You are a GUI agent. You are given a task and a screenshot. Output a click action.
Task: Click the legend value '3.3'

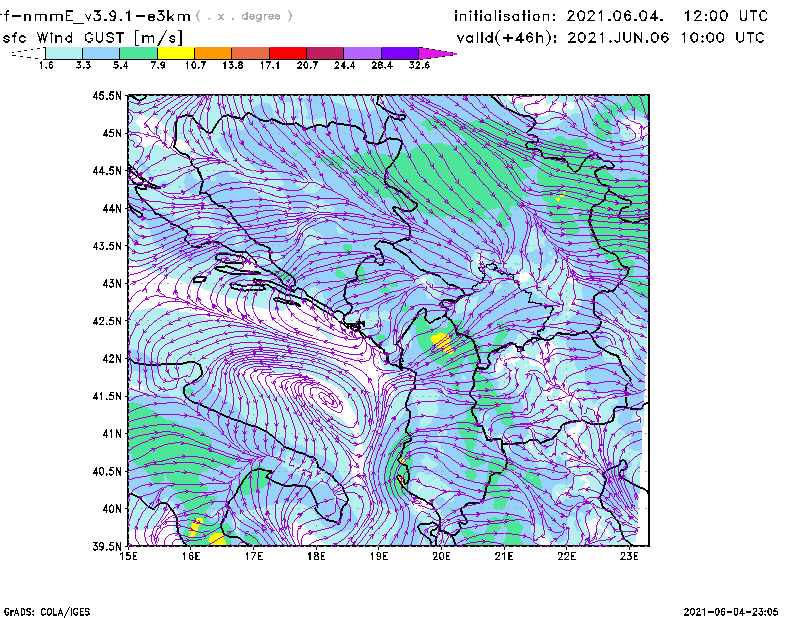click(x=83, y=65)
